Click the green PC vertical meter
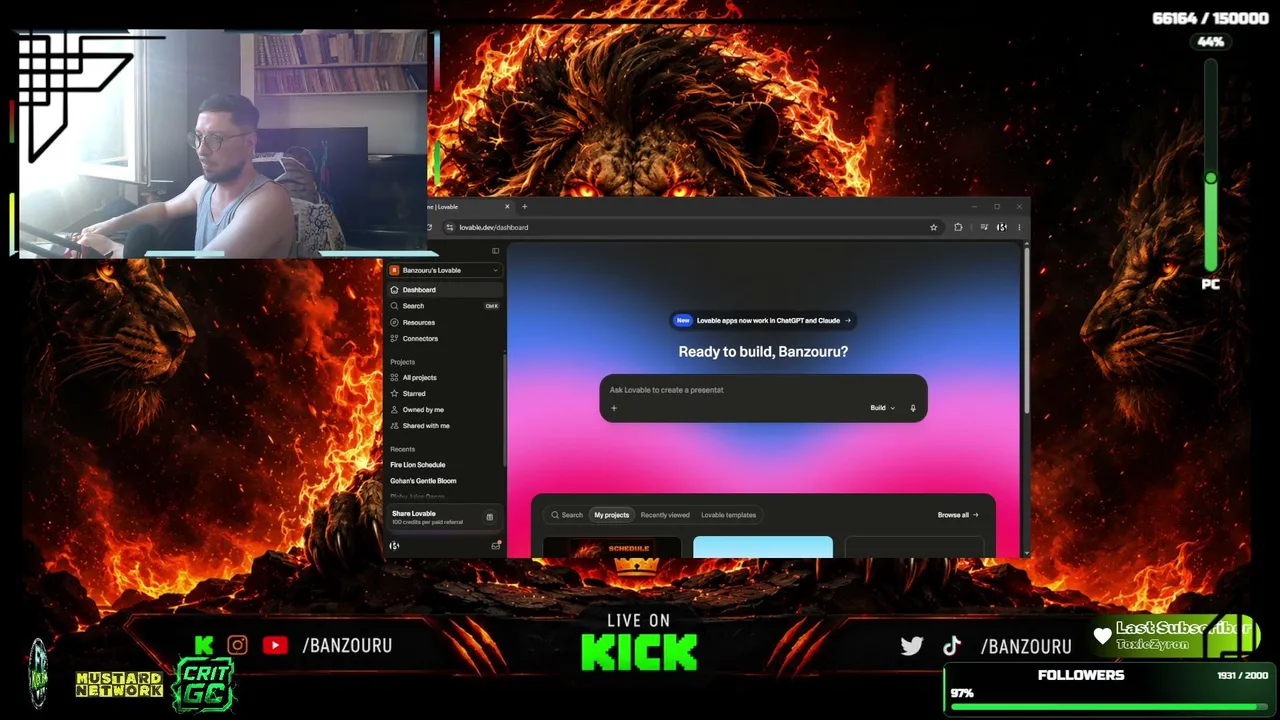Viewport: 1280px width, 720px height. [x=1211, y=165]
